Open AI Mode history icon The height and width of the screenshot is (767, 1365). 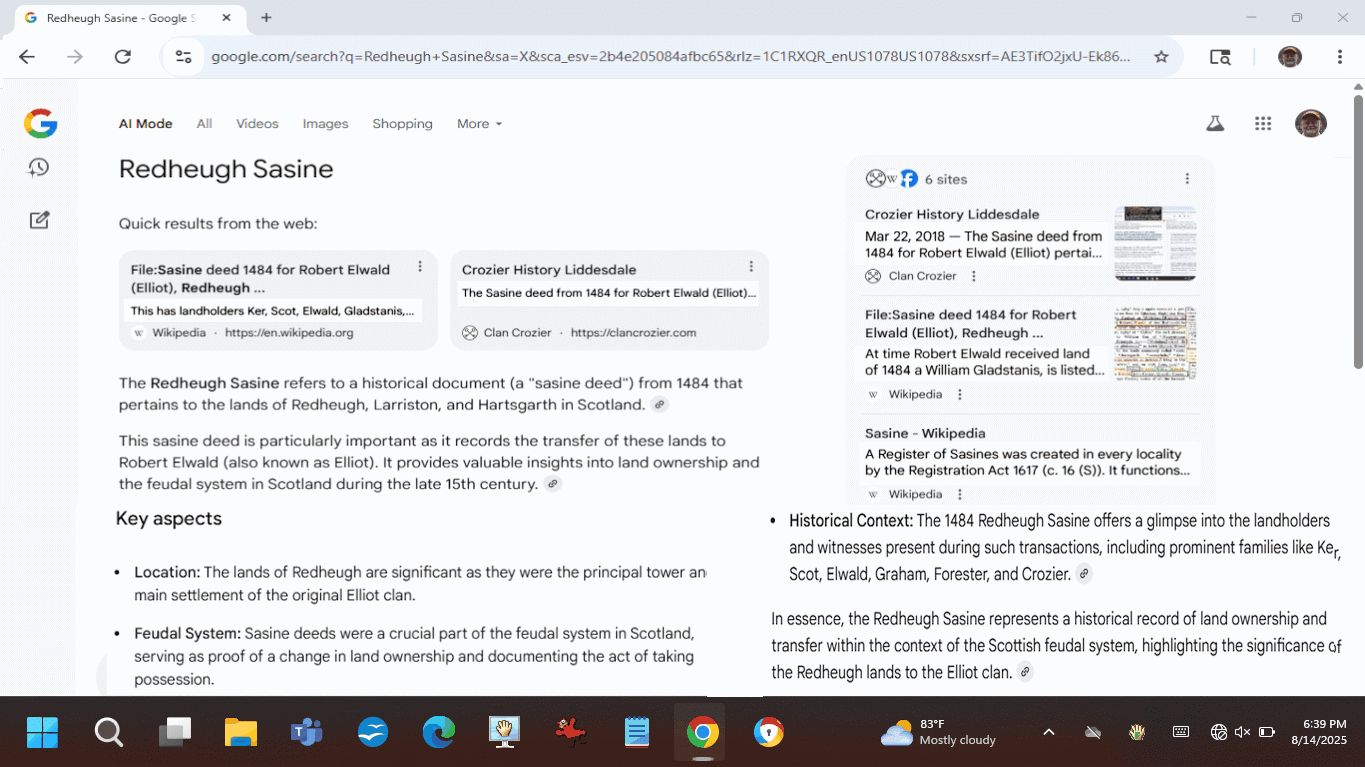point(39,168)
